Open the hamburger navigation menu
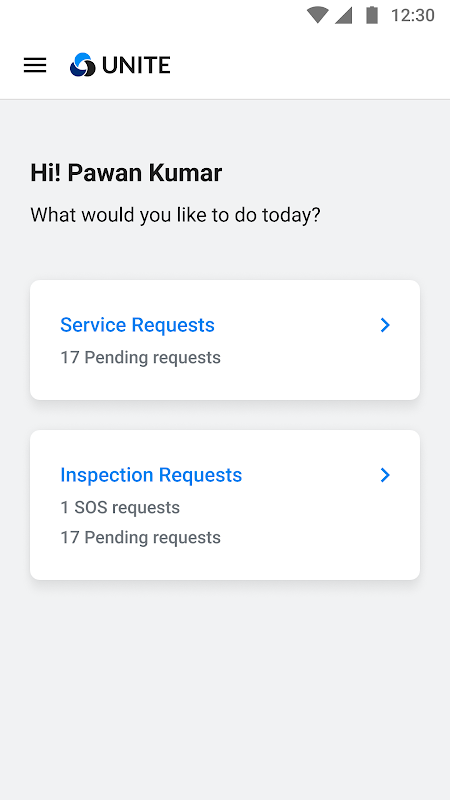The height and width of the screenshot is (800, 450). tap(35, 65)
